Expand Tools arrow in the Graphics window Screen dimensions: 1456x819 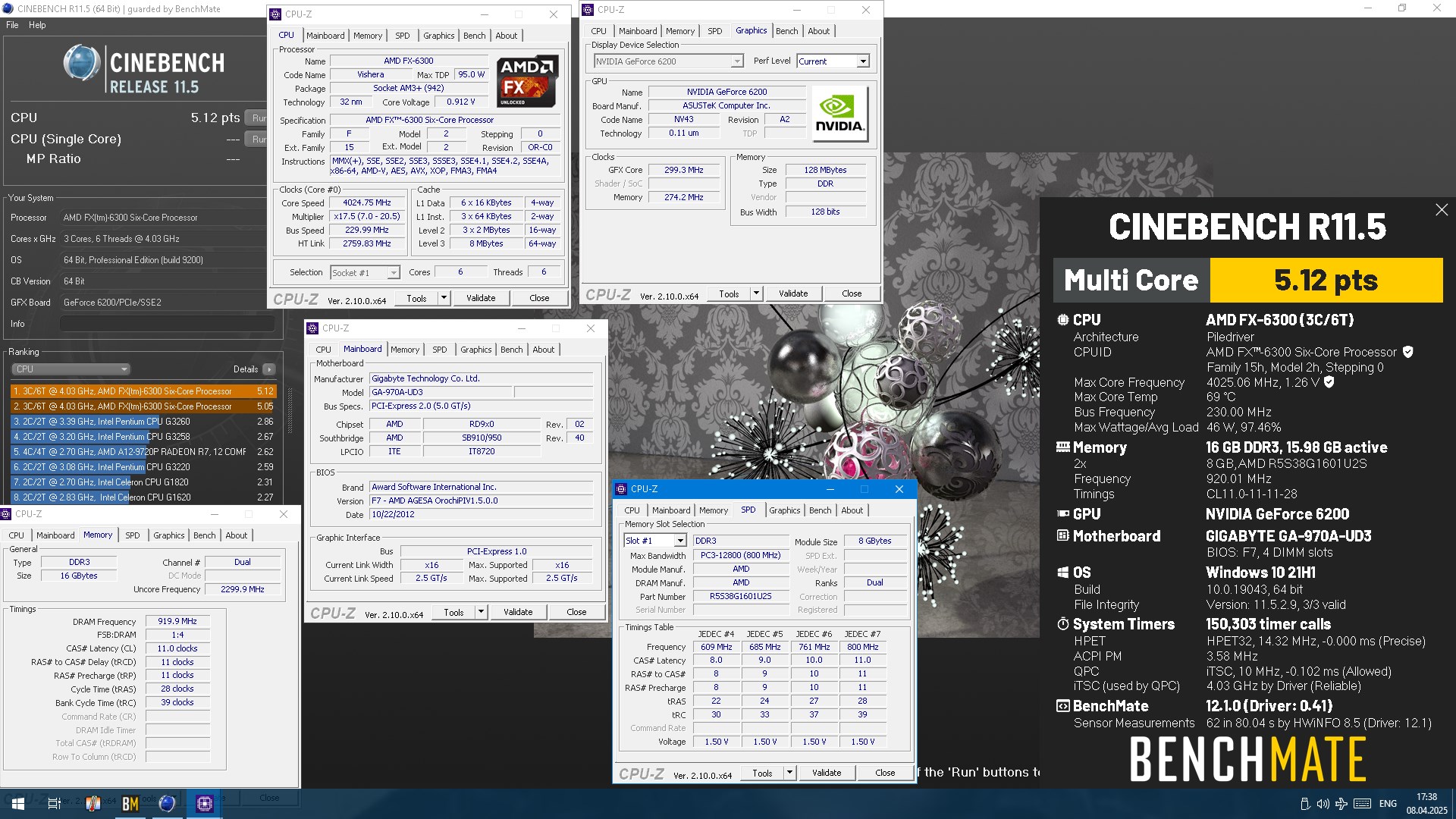point(756,293)
